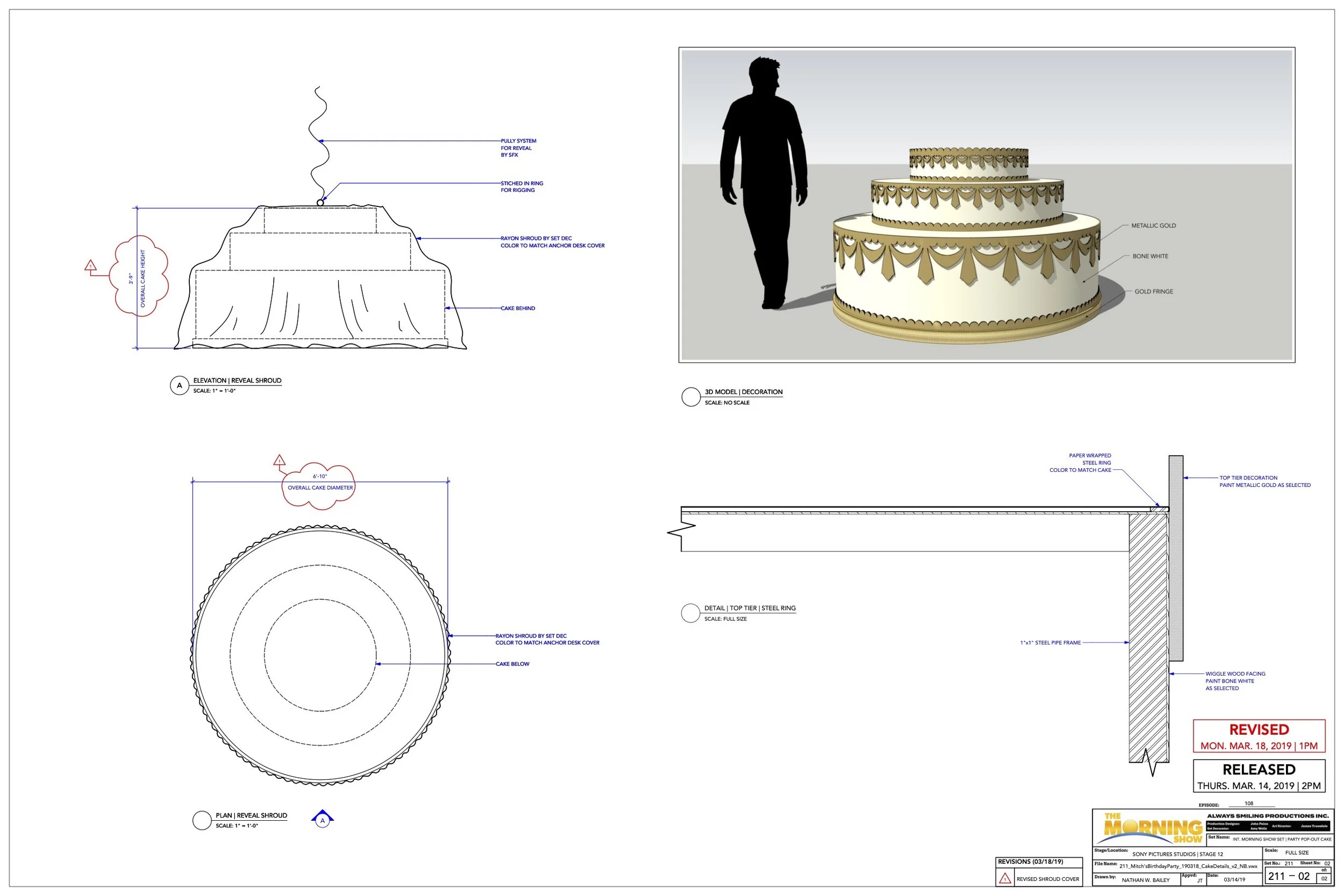Click the 3D cake model rendering

pyautogui.click(x=967, y=246)
